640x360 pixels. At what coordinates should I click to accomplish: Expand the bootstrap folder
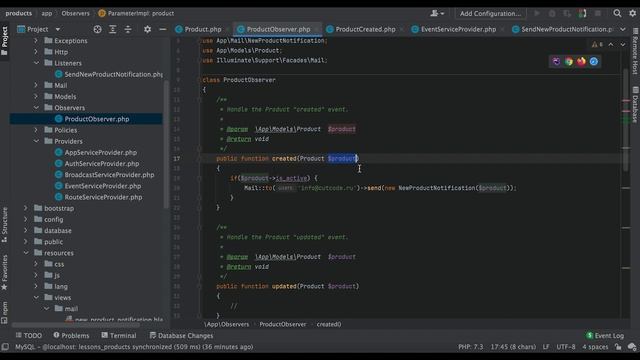pos(26,208)
